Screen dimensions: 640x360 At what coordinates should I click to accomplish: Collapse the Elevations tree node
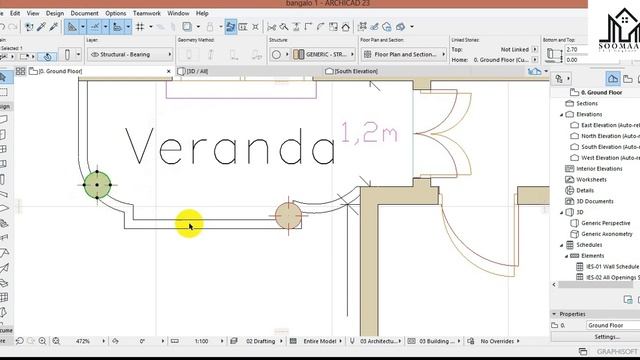pyautogui.click(x=562, y=115)
